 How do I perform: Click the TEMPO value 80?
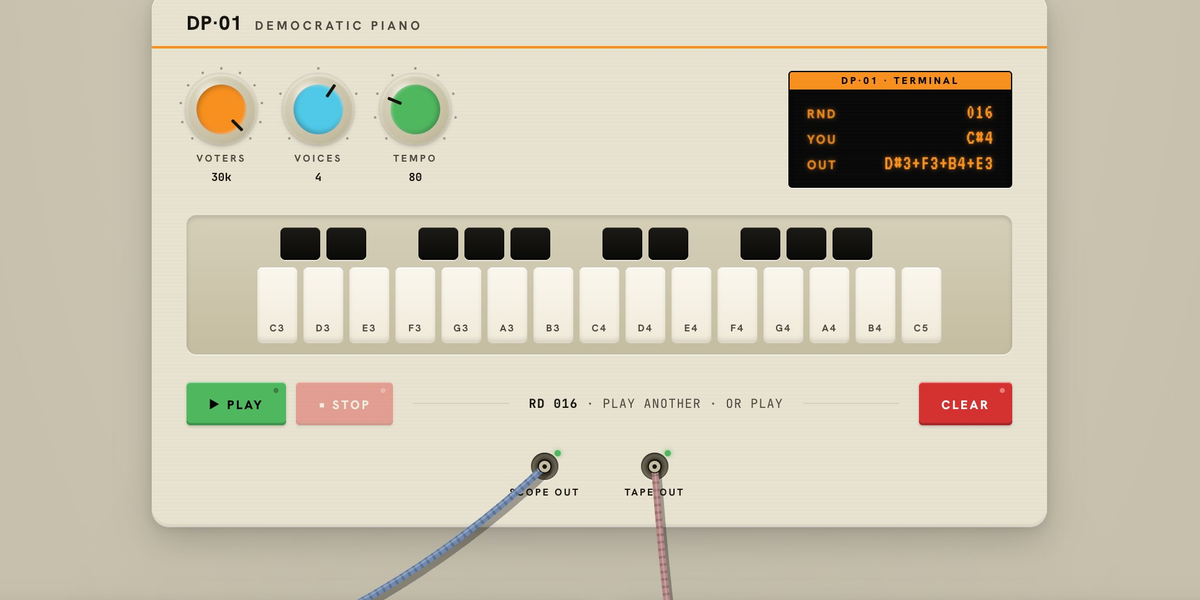pyautogui.click(x=415, y=177)
